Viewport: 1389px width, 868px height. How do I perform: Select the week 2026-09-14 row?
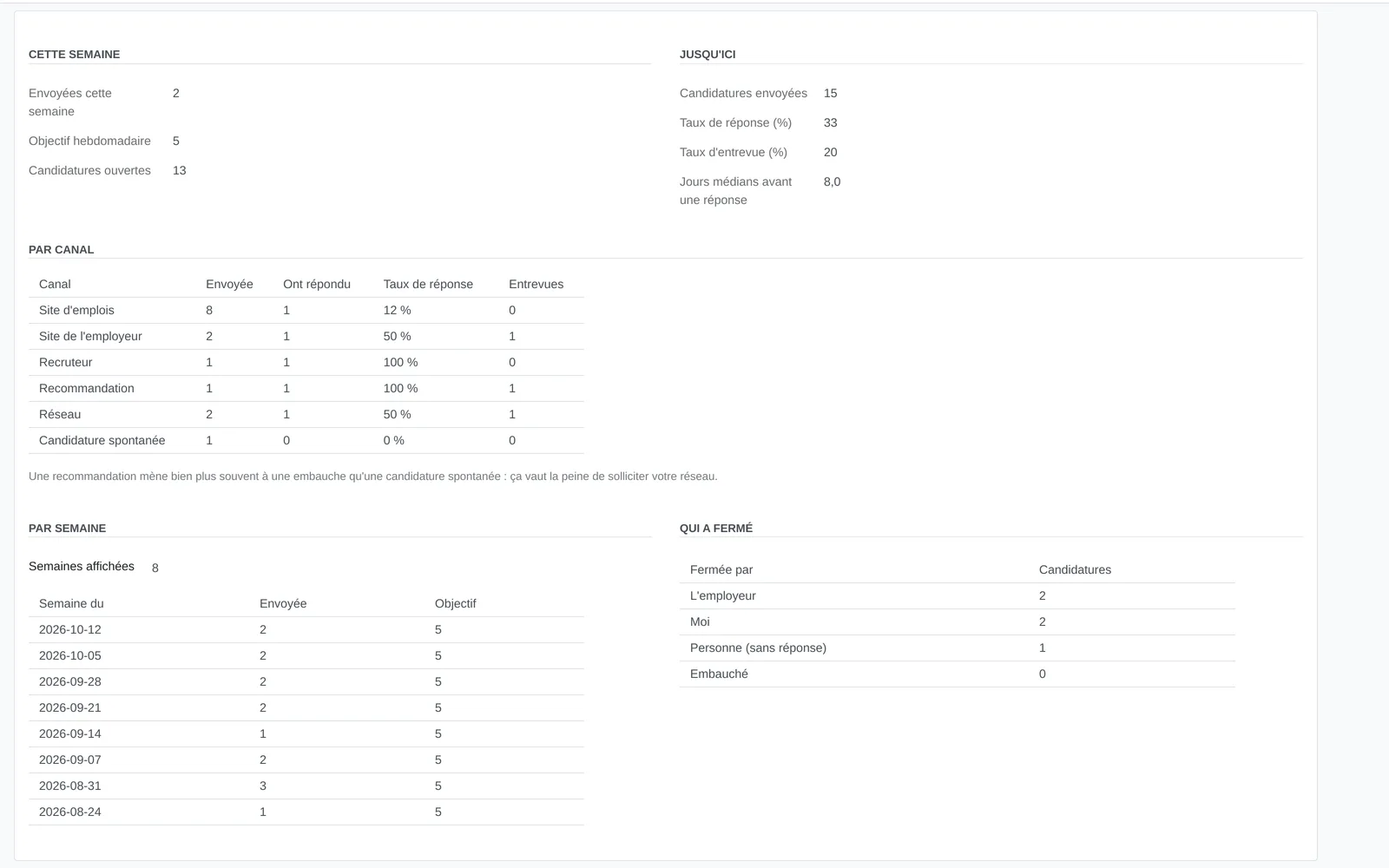306,733
